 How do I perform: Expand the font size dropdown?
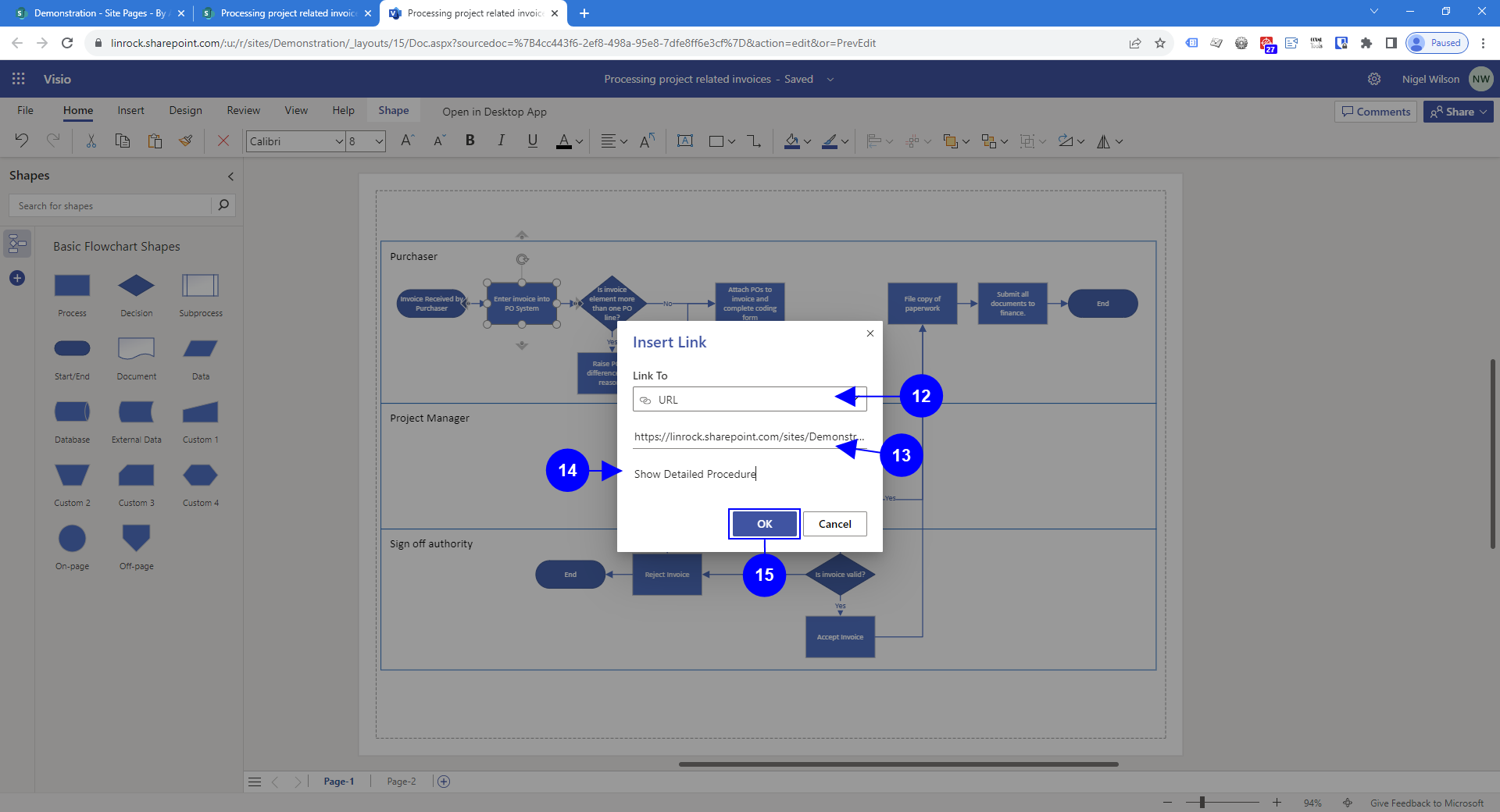tap(379, 141)
